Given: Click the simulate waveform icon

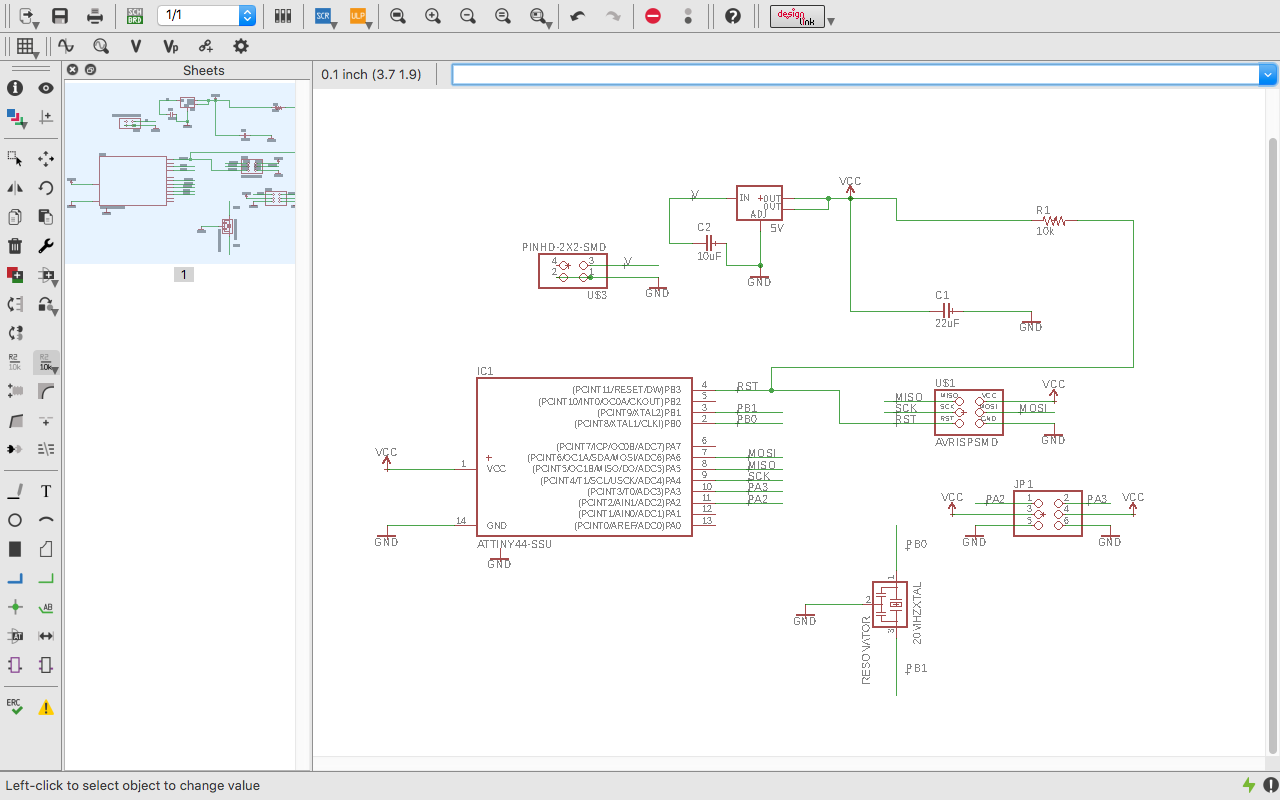Looking at the screenshot, I should [66, 46].
